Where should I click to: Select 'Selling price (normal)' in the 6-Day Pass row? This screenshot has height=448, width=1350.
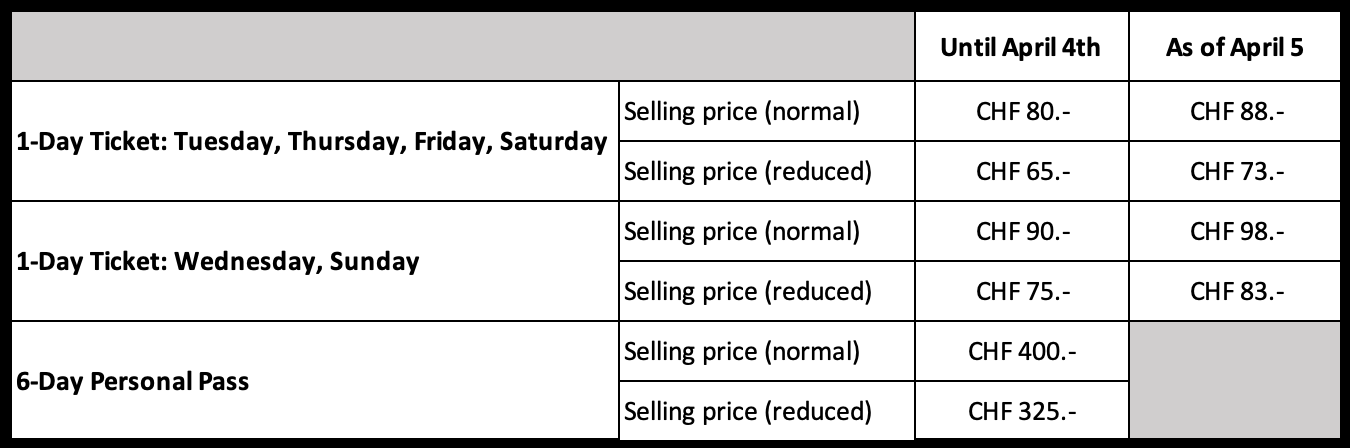click(741, 351)
